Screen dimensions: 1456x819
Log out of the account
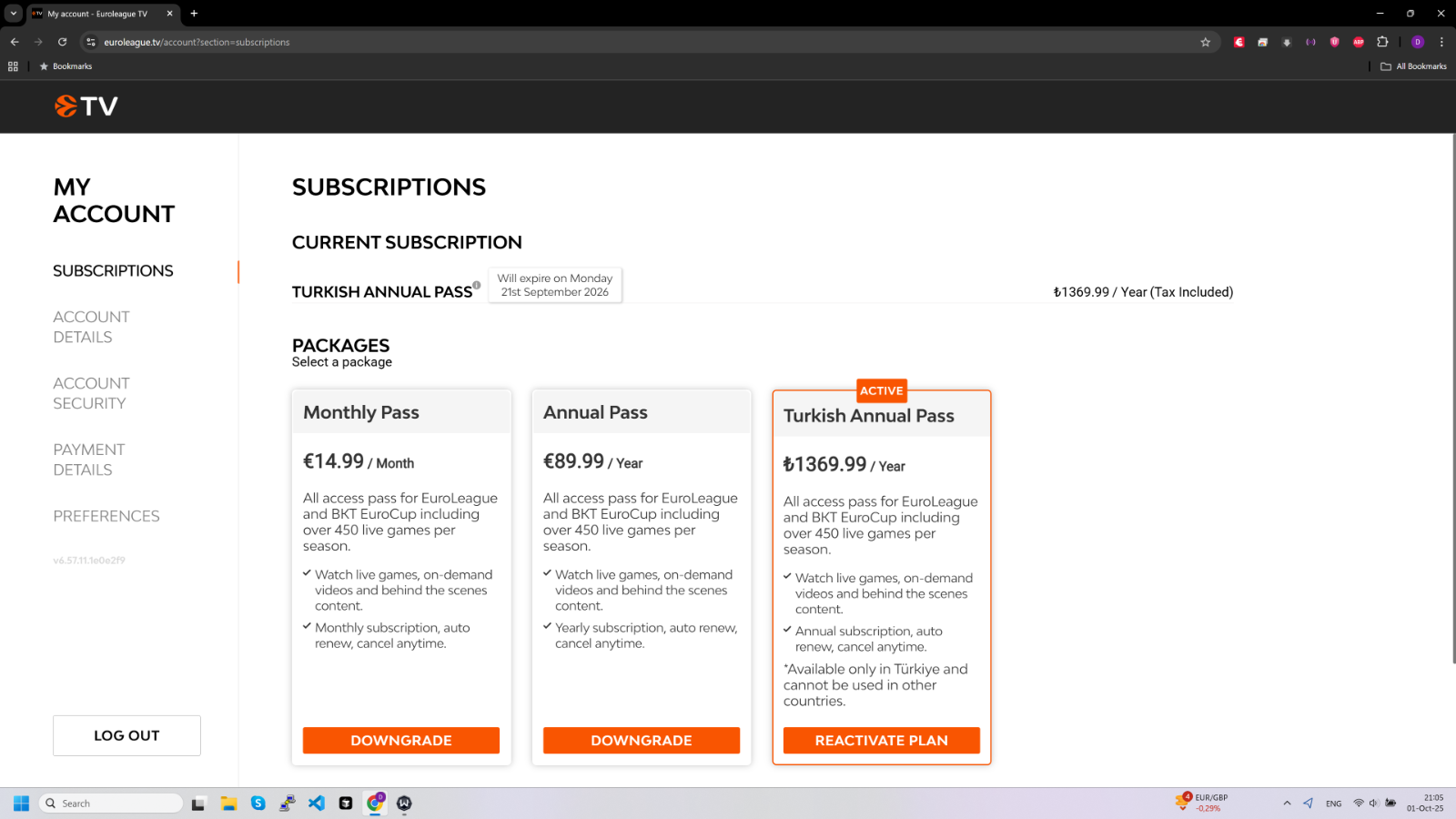coord(126,735)
